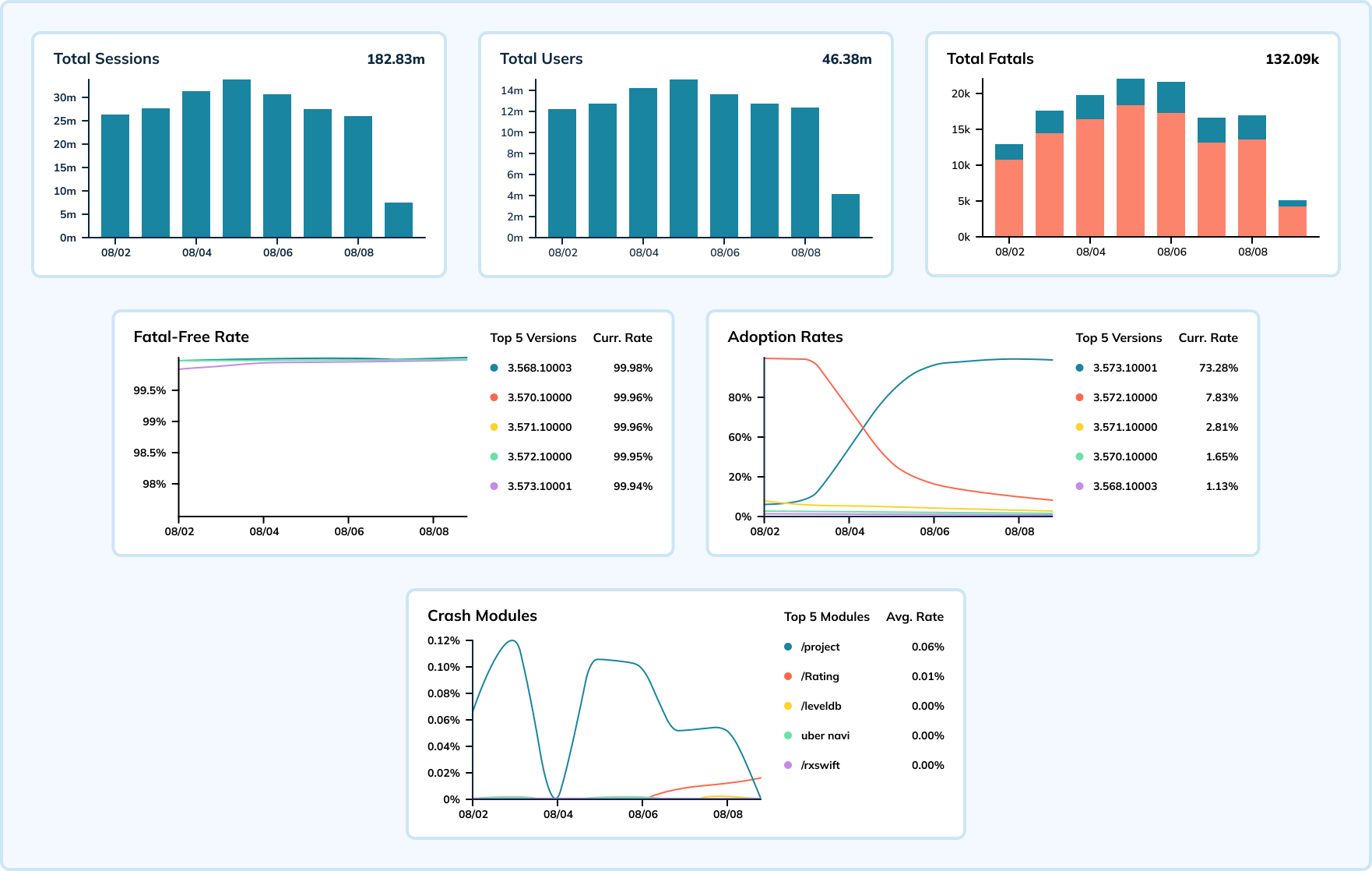Select green dot for 3.570.10000 in Adoption Rates
This screenshot has height=871, width=1372.
tap(1079, 457)
